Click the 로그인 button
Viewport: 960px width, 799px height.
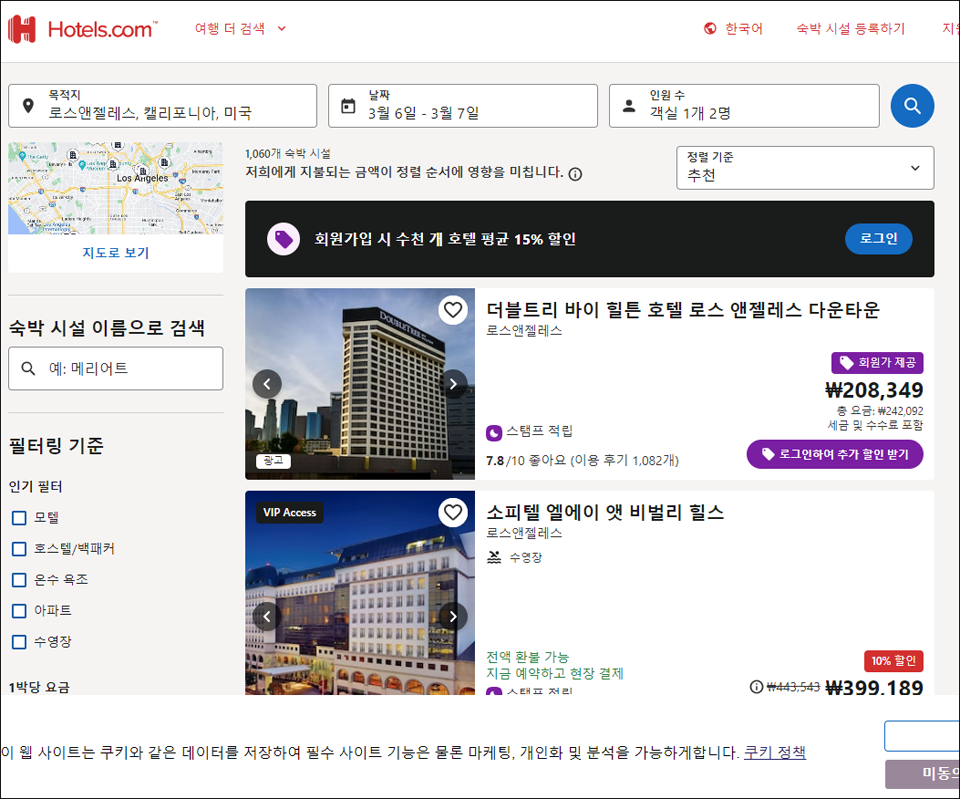[878, 238]
